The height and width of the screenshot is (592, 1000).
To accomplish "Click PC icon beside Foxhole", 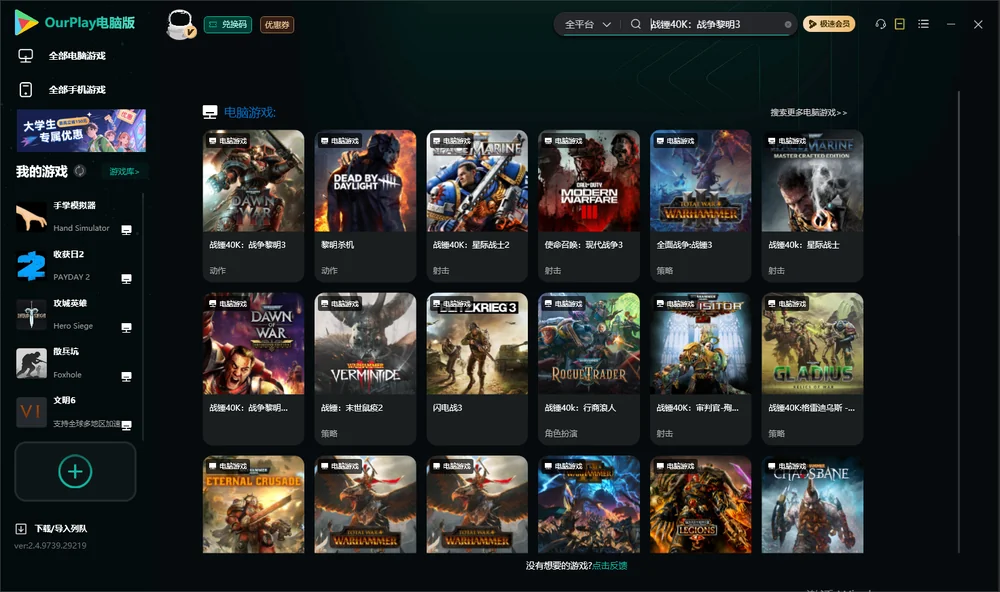I will [126, 376].
